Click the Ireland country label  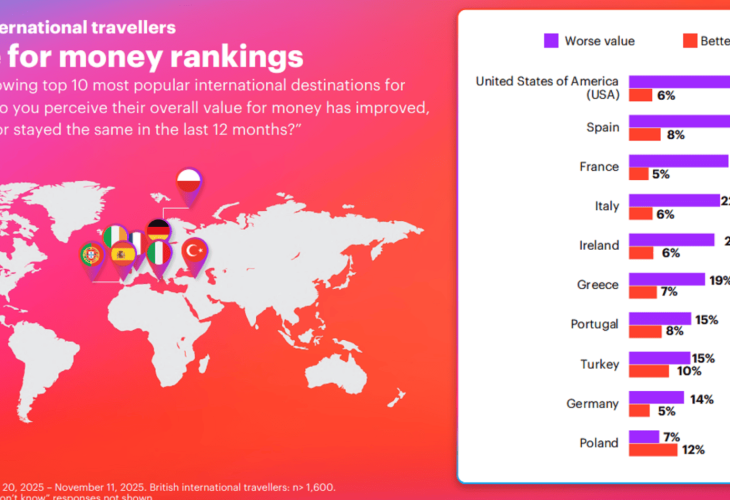point(598,245)
